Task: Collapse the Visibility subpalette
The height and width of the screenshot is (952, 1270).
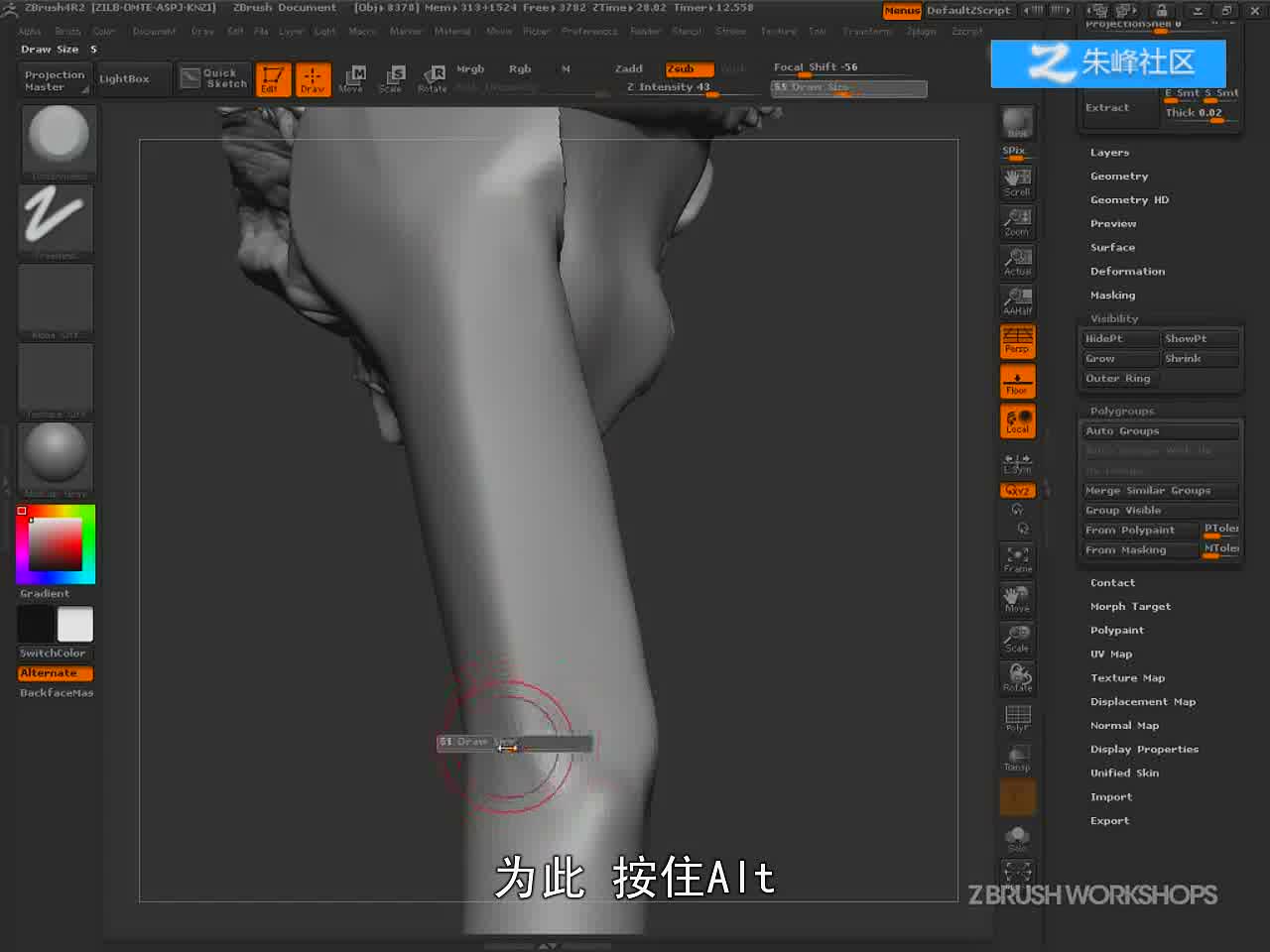Action: [x=1114, y=319]
